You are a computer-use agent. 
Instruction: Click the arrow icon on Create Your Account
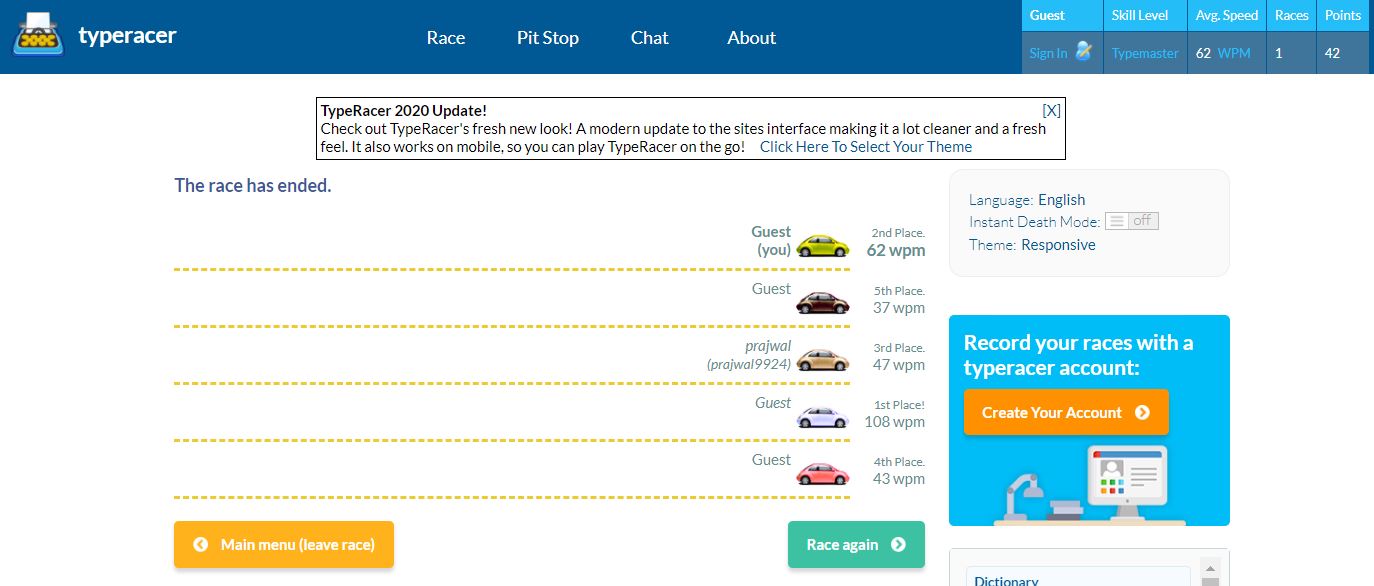click(1142, 412)
